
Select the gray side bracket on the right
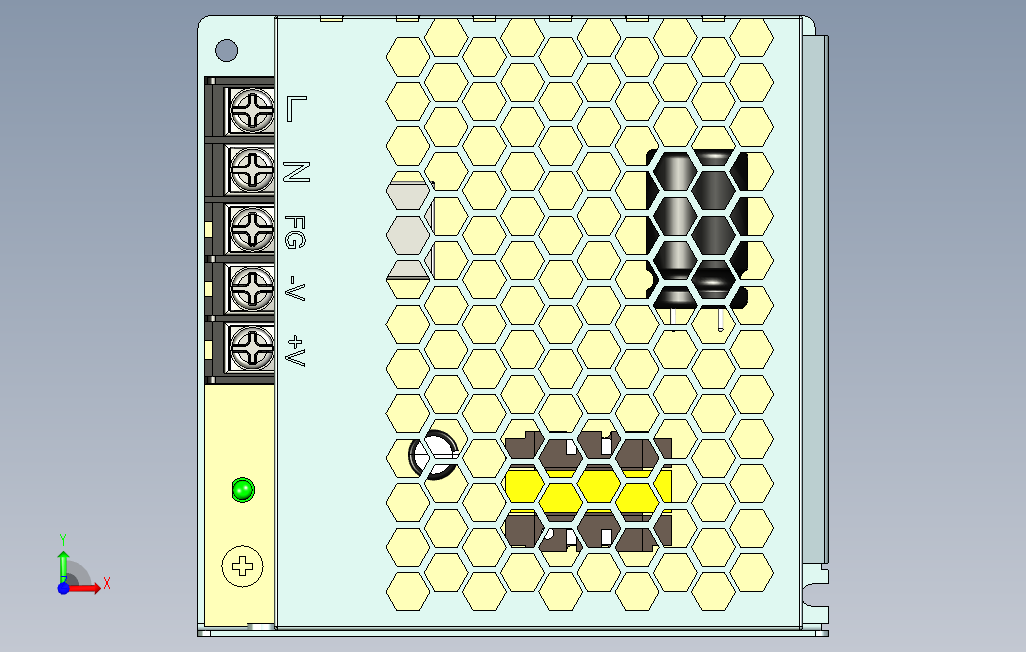click(815, 299)
